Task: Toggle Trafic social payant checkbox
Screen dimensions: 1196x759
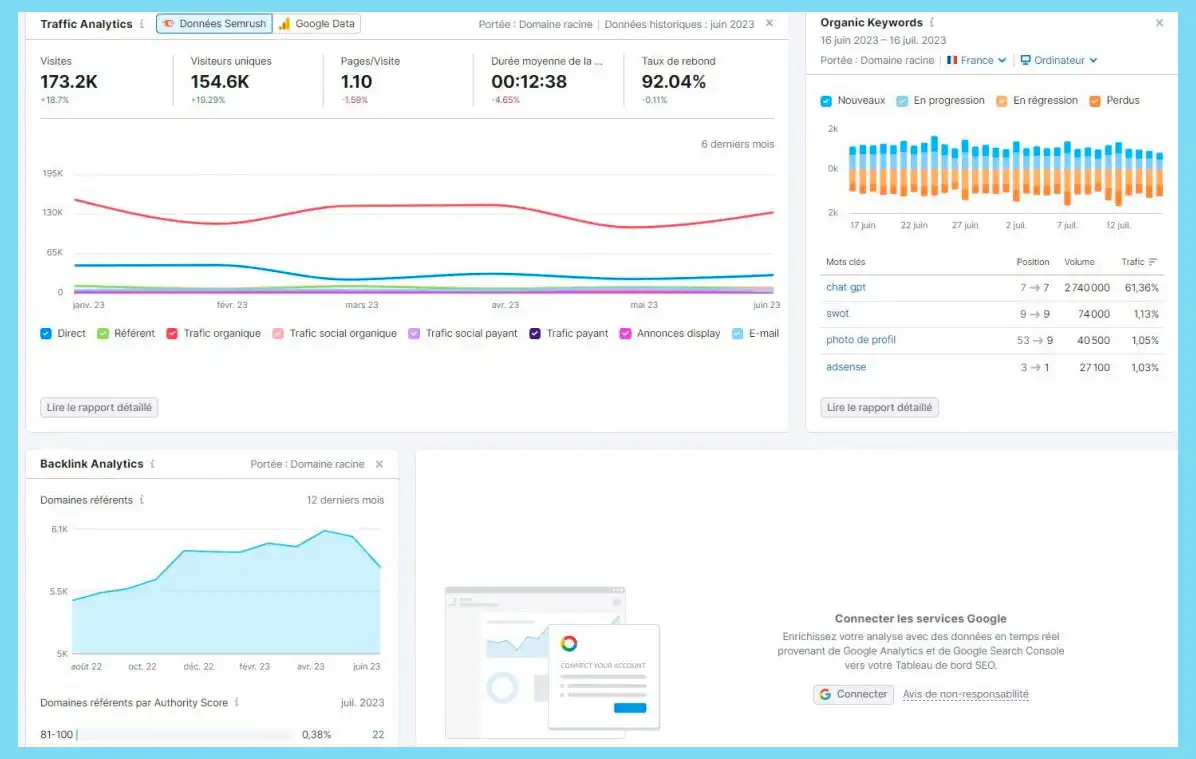Action: [414, 333]
